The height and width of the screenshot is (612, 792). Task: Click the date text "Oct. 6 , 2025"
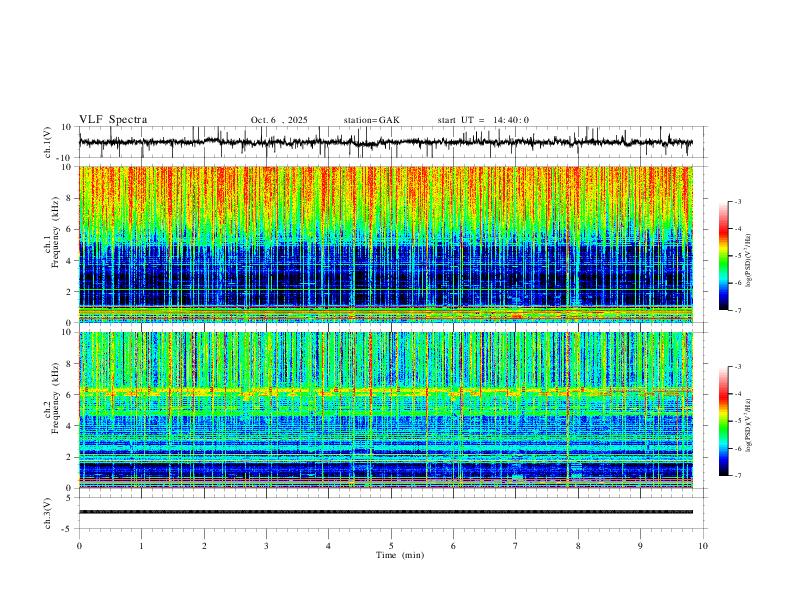(x=279, y=120)
